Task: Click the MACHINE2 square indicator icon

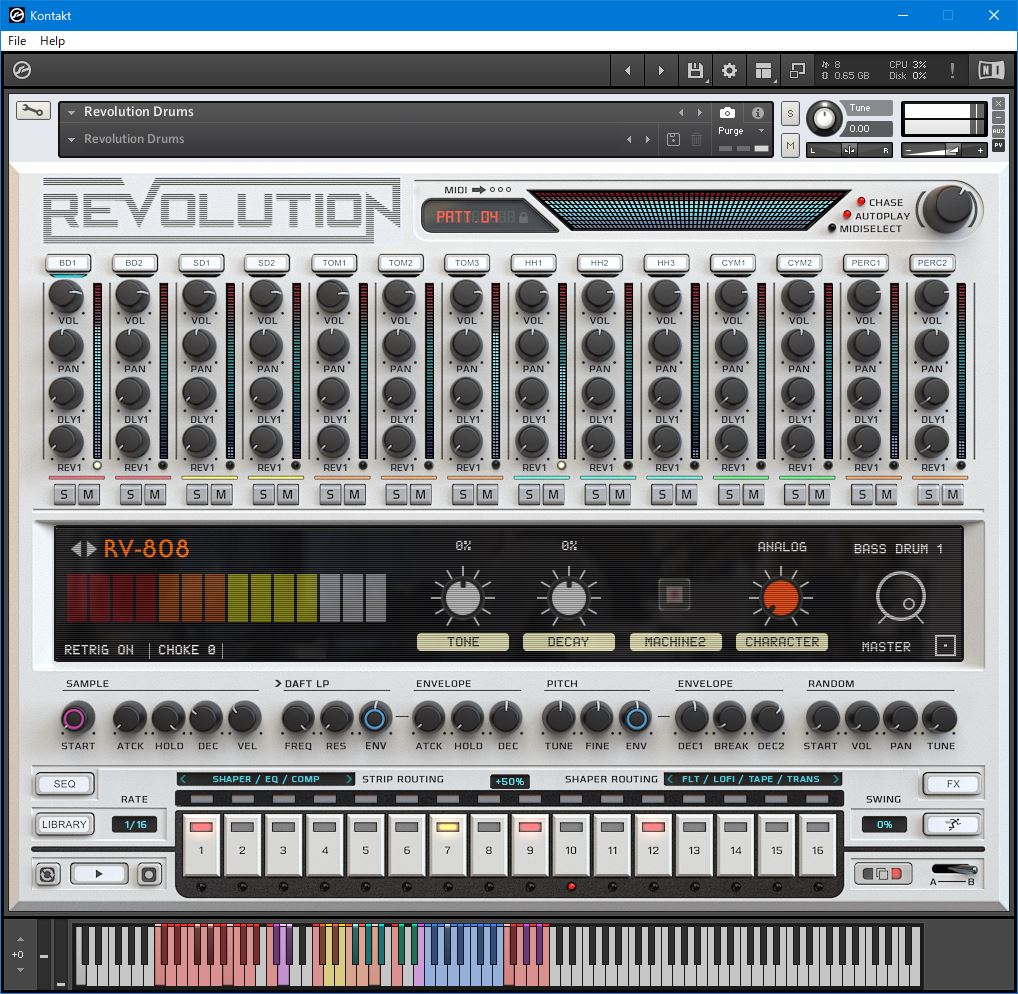Action: click(x=674, y=594)
